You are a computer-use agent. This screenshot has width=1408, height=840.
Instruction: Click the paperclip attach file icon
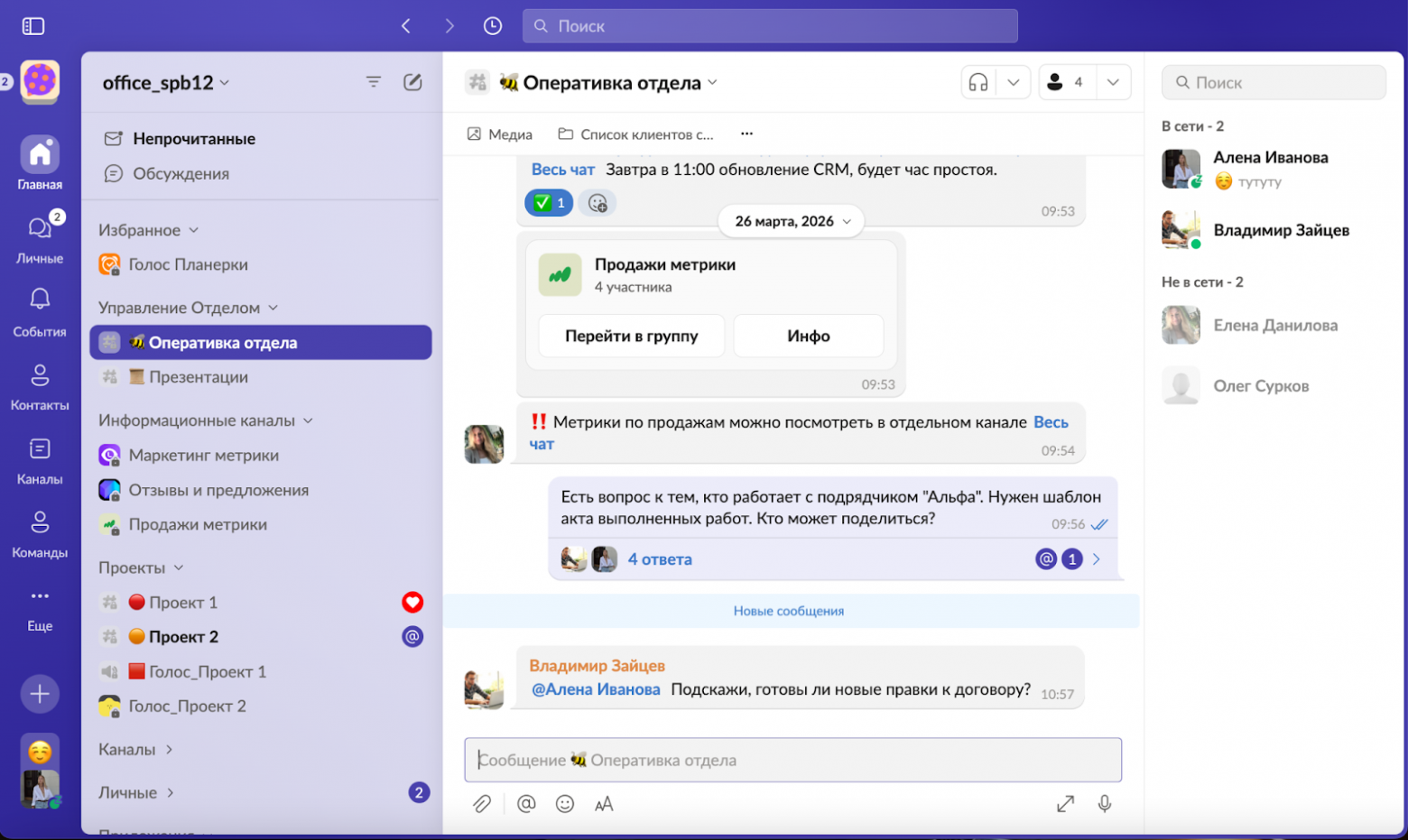482,804
